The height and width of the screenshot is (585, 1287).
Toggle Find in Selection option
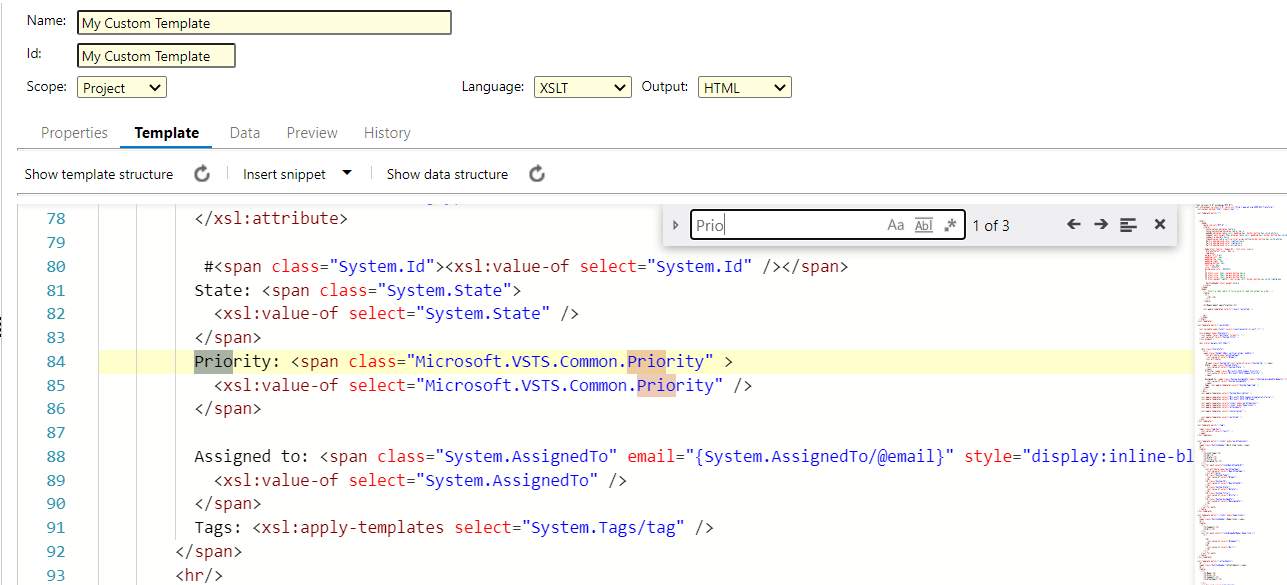1128,225
